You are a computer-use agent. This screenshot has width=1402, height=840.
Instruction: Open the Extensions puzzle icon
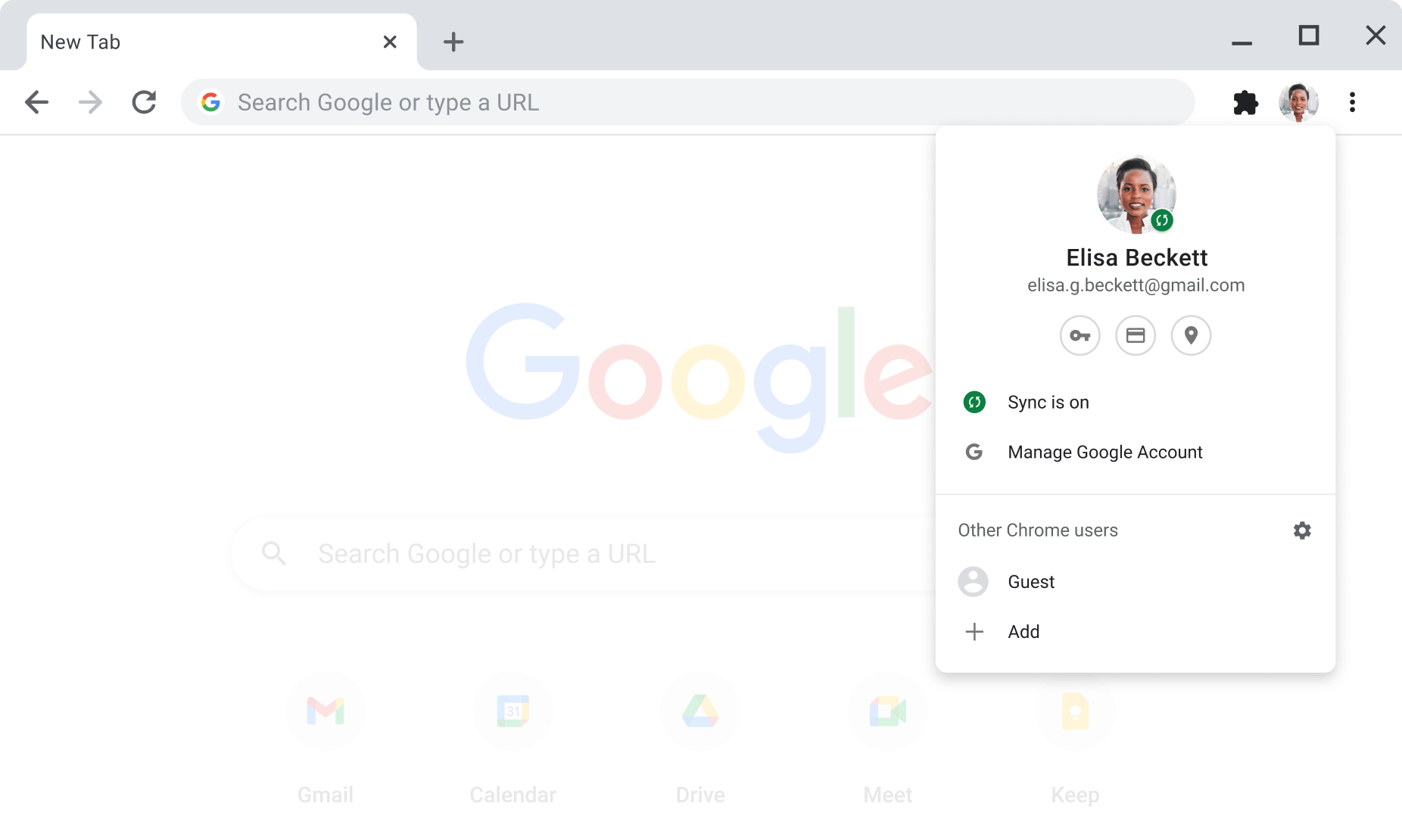click(x=1245, y=102)
